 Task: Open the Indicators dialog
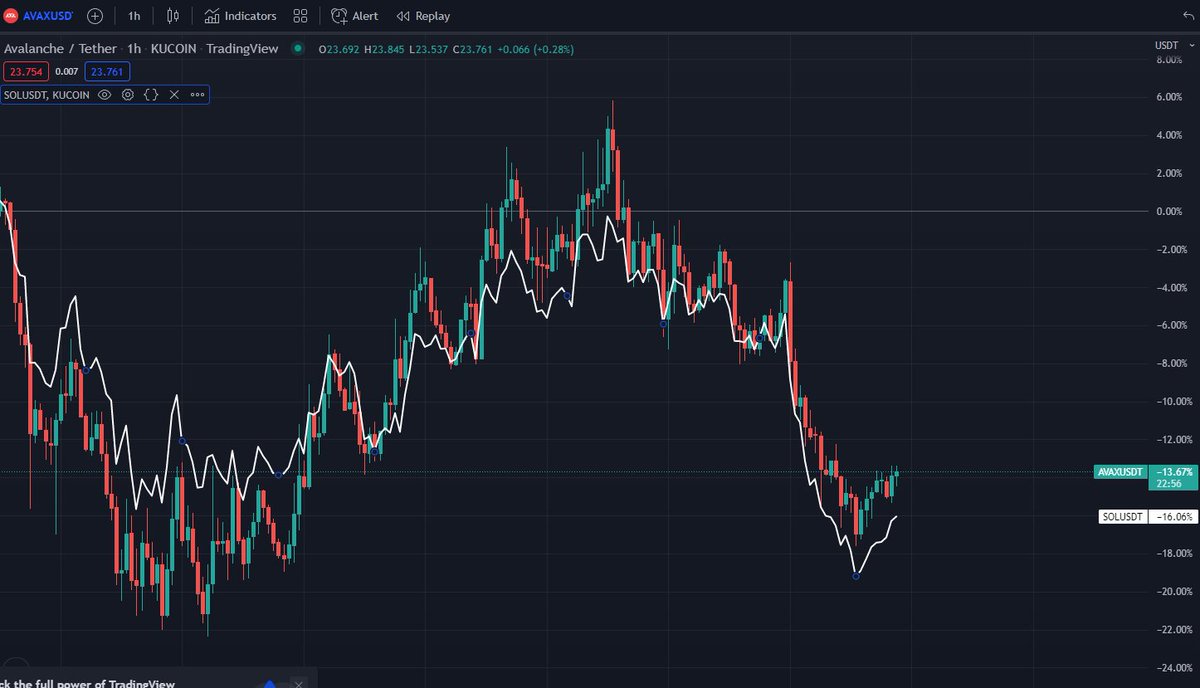click(240, 16)
